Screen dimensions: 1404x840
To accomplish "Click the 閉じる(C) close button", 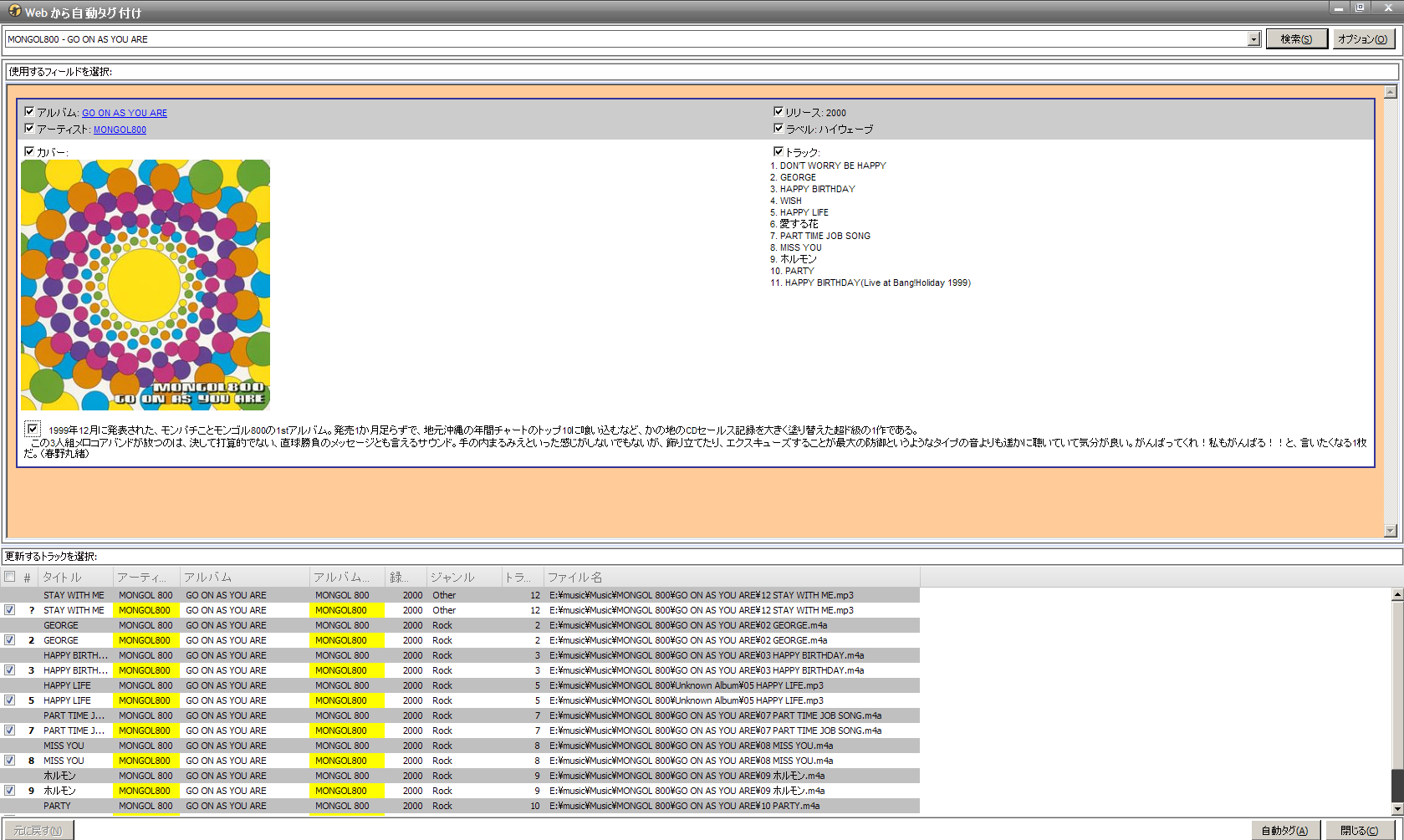I will click(1360, 830).
